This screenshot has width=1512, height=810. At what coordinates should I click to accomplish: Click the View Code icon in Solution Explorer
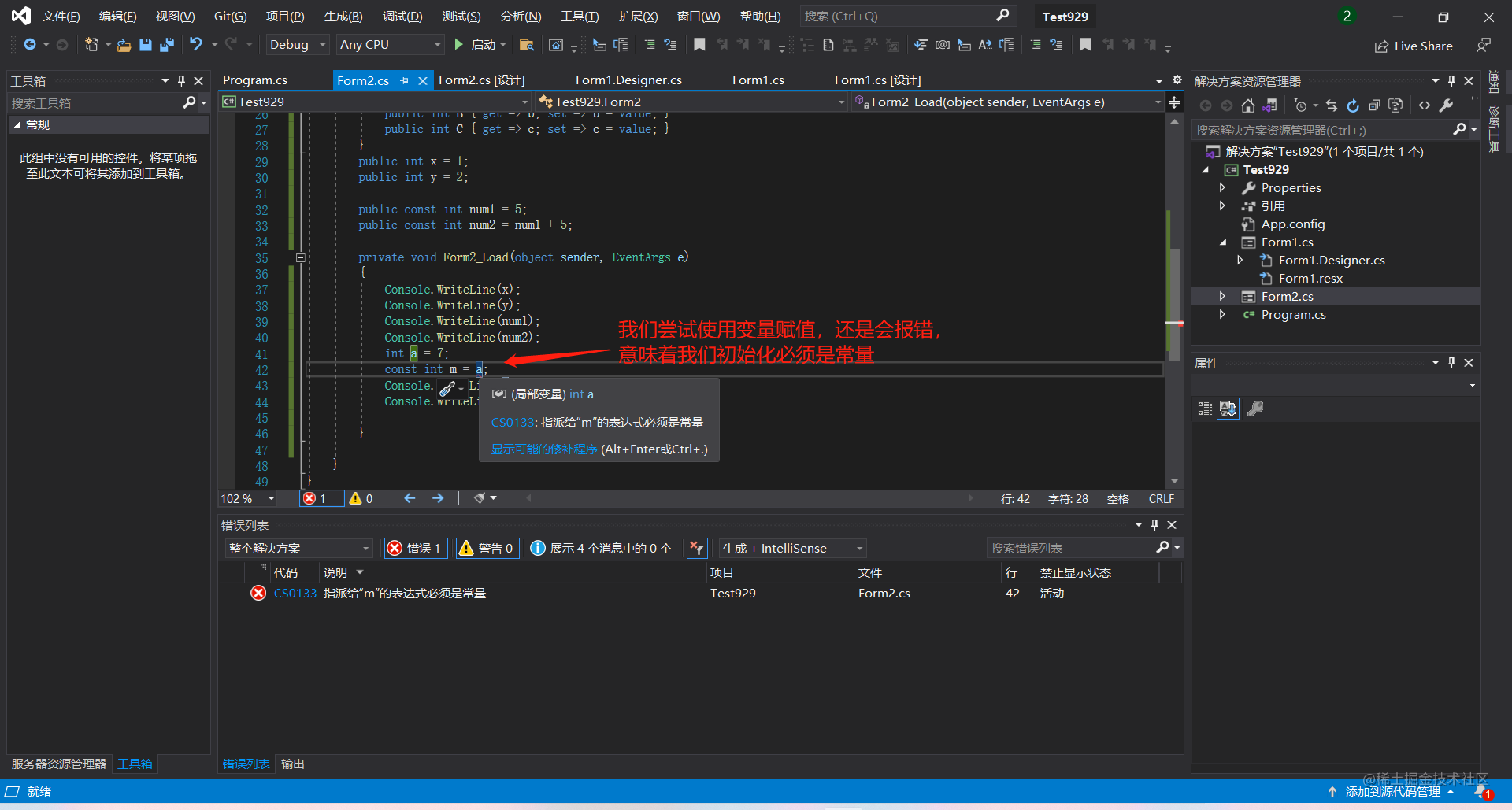pos(1426,105)
